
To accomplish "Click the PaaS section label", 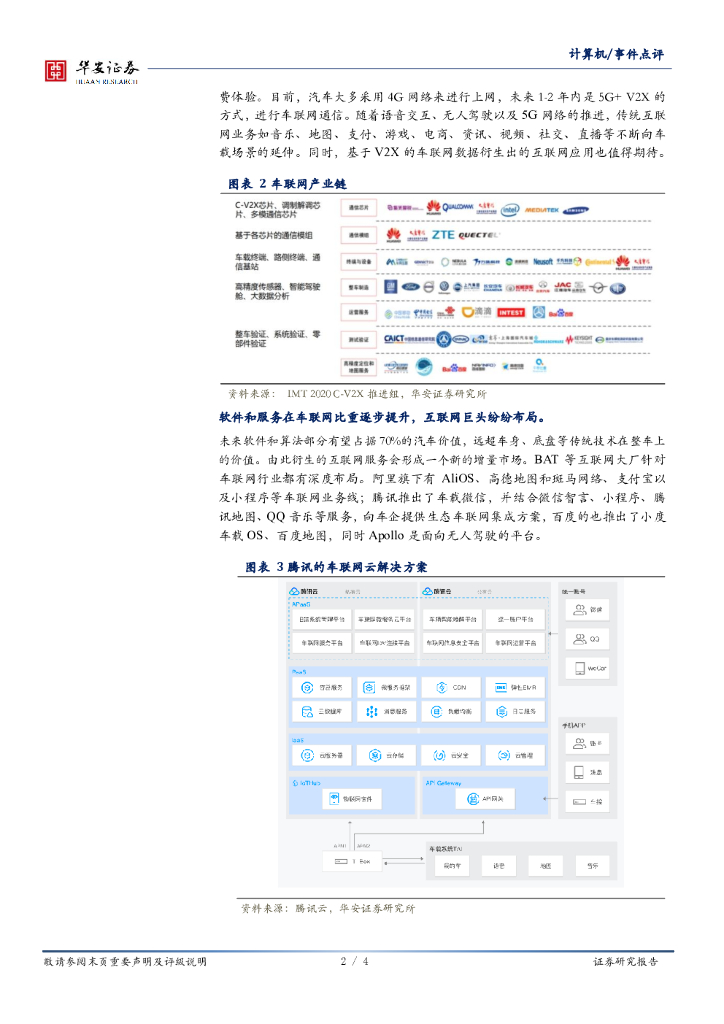I will pyautogui.click(x=299, y=671).
